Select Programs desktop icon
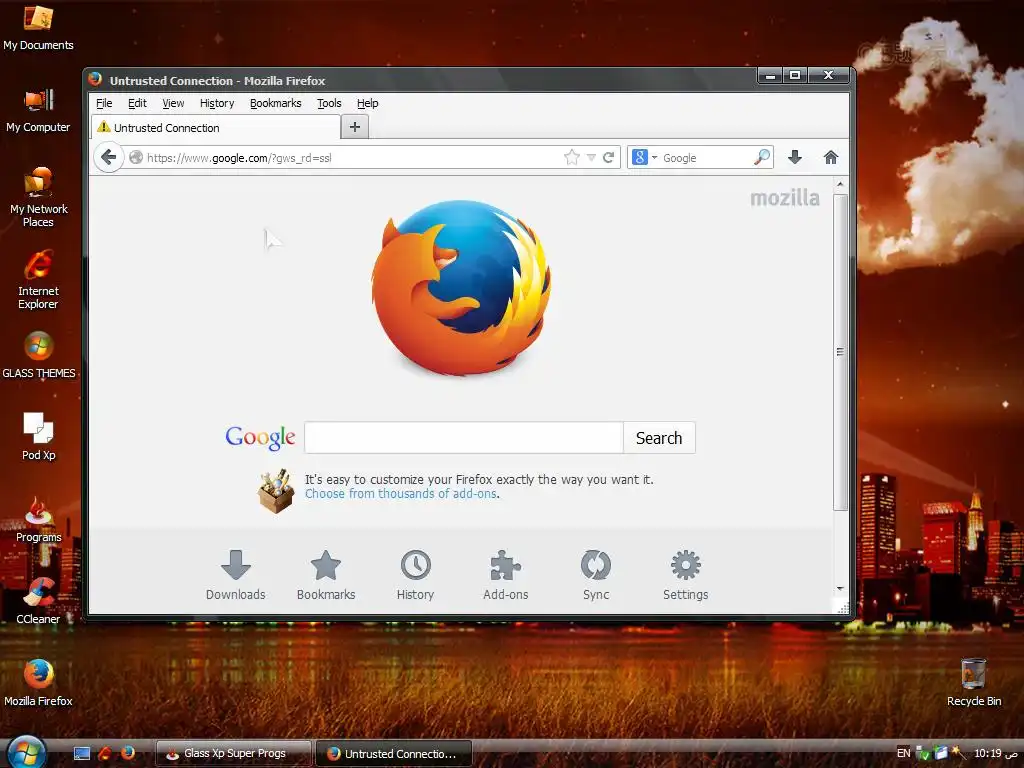This screenshot has height=768, width=1024. pos(39,520)
